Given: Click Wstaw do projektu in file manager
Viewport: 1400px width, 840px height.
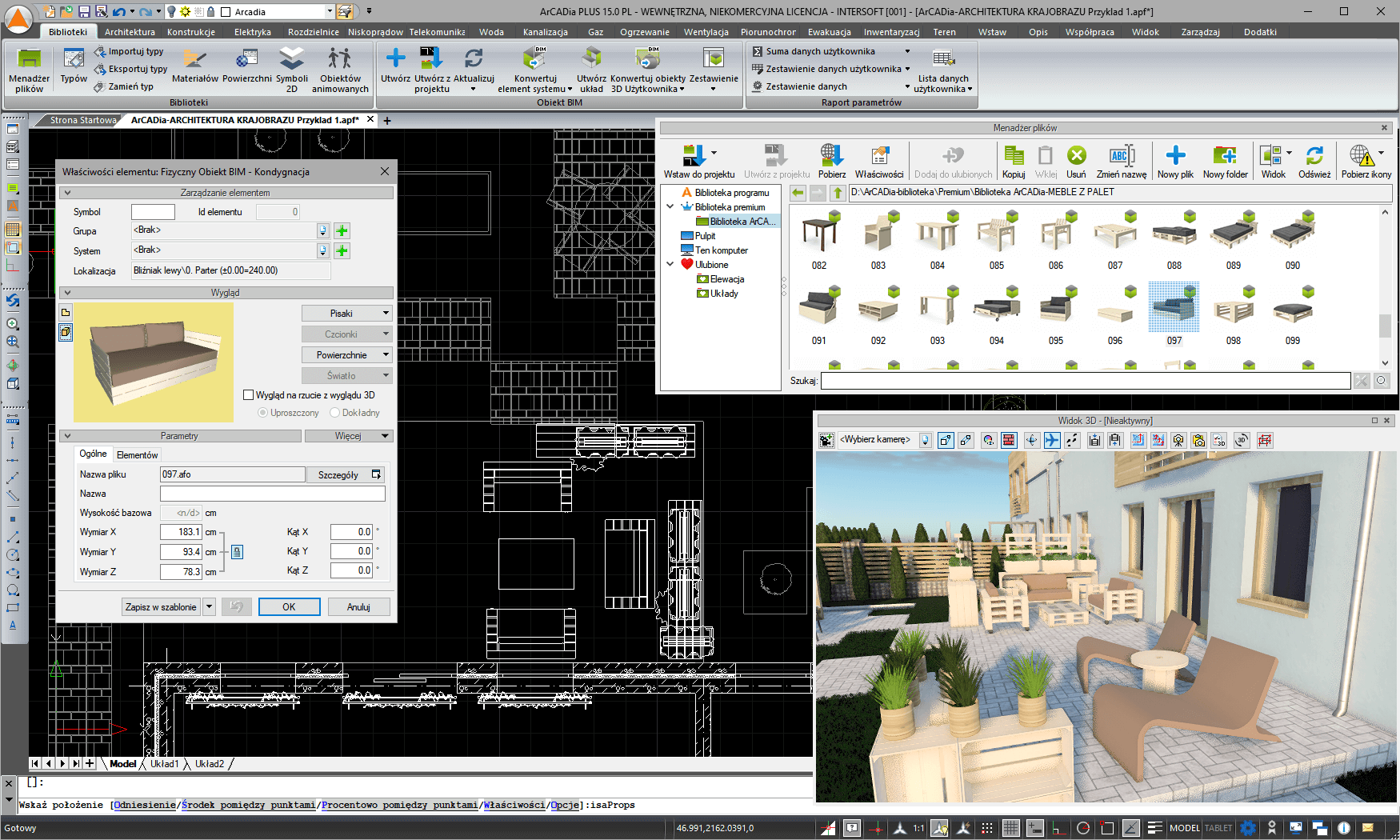Looking at the screenshot, I should pos(698,161).
